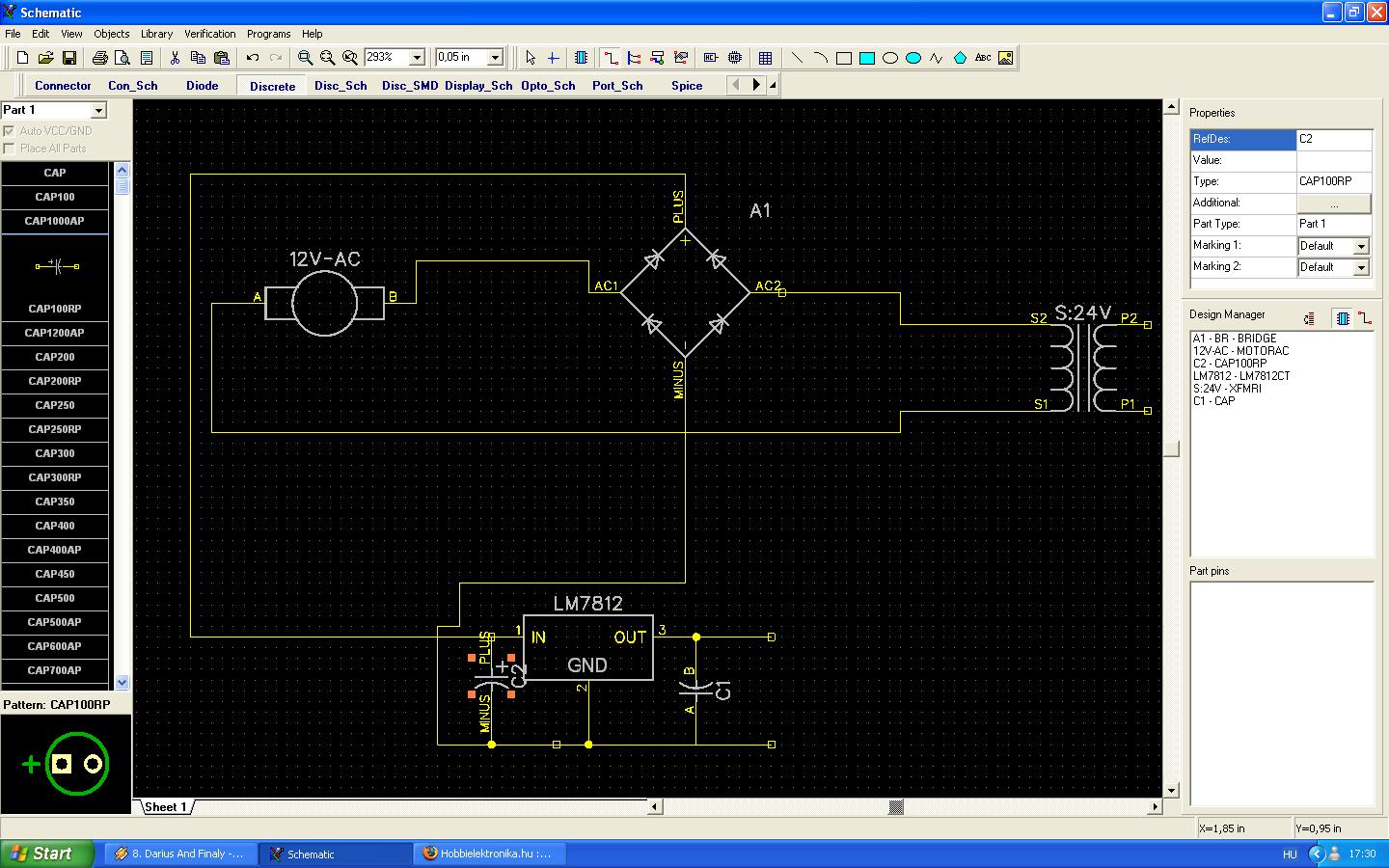The width and height of the screenshot is (1389, 868).
Task: Open a schematic file via the folder icon
Action: point(45,58)
